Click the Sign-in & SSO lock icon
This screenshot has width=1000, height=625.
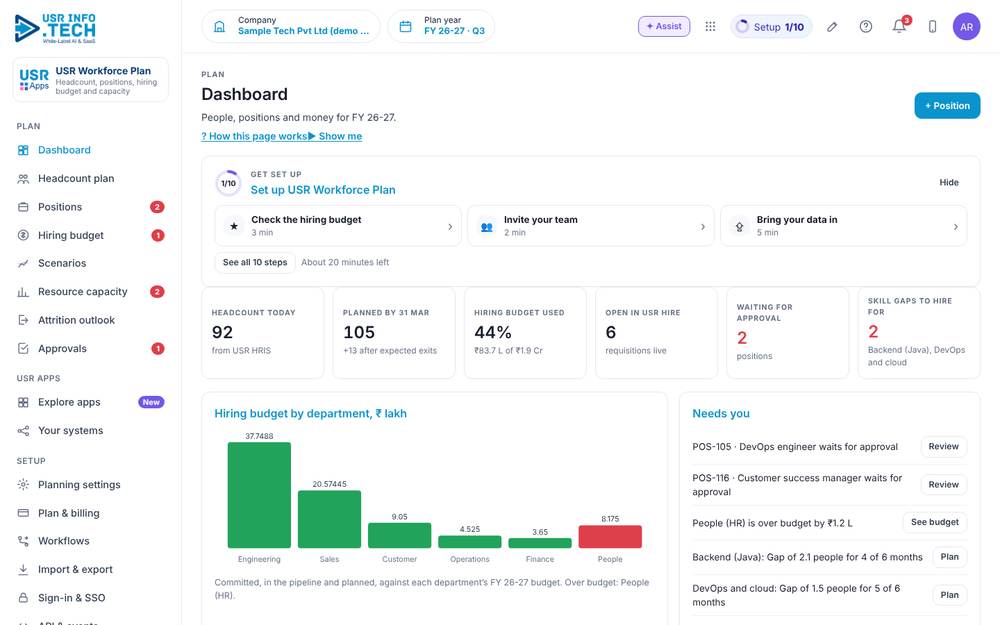click(x=23, y=598)
